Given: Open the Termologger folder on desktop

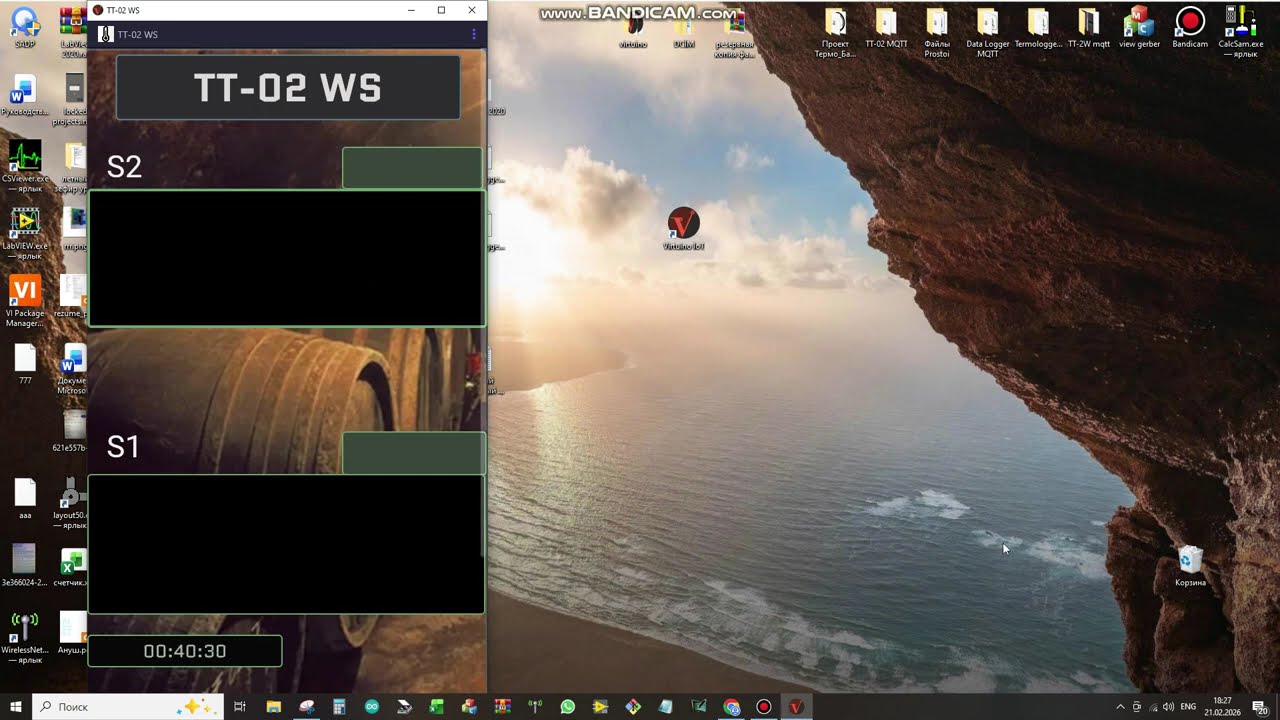Looking at the screenshot, I should (x=1038, y=28).
